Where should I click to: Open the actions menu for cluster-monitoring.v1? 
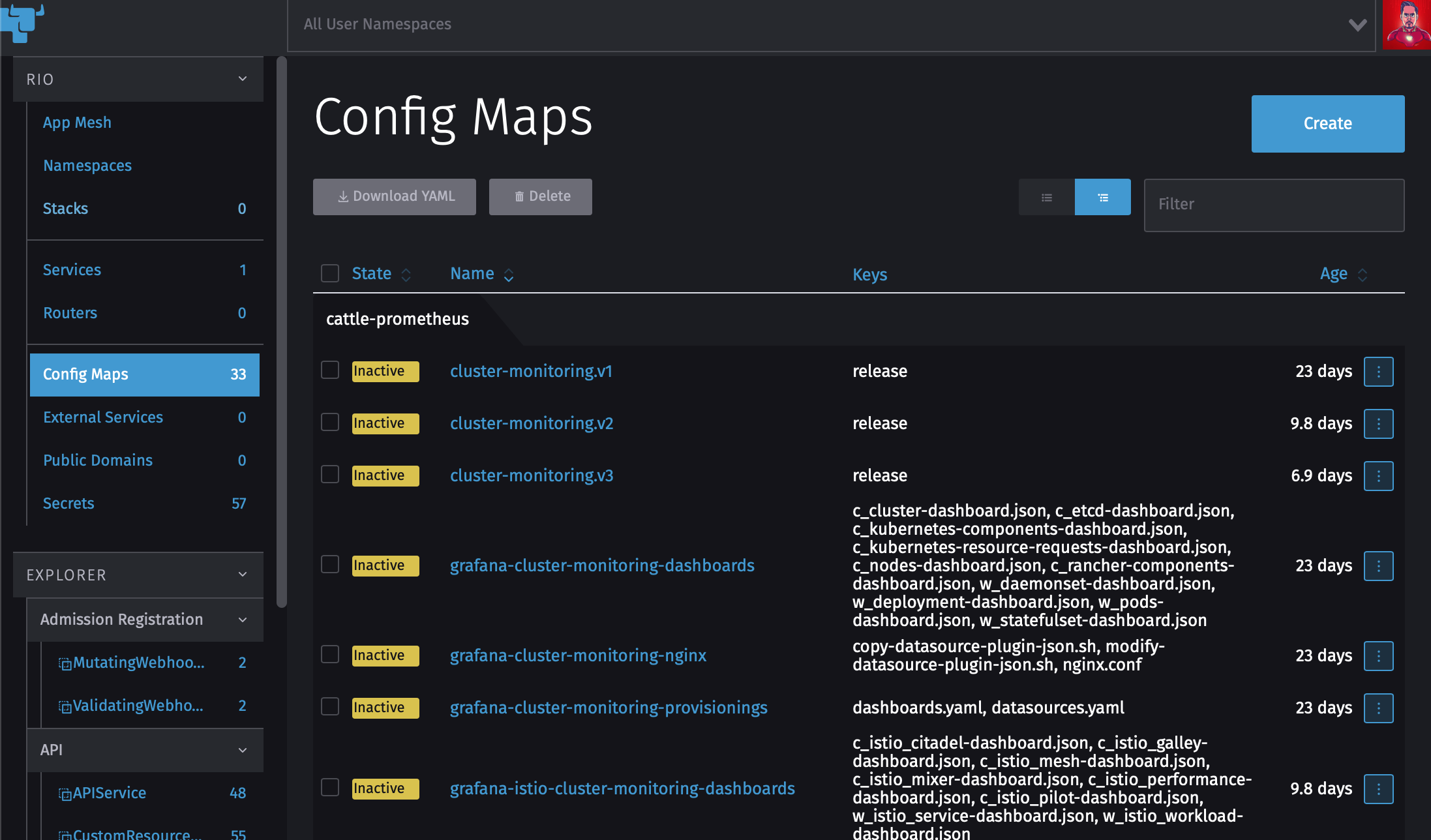point(1378,371)
